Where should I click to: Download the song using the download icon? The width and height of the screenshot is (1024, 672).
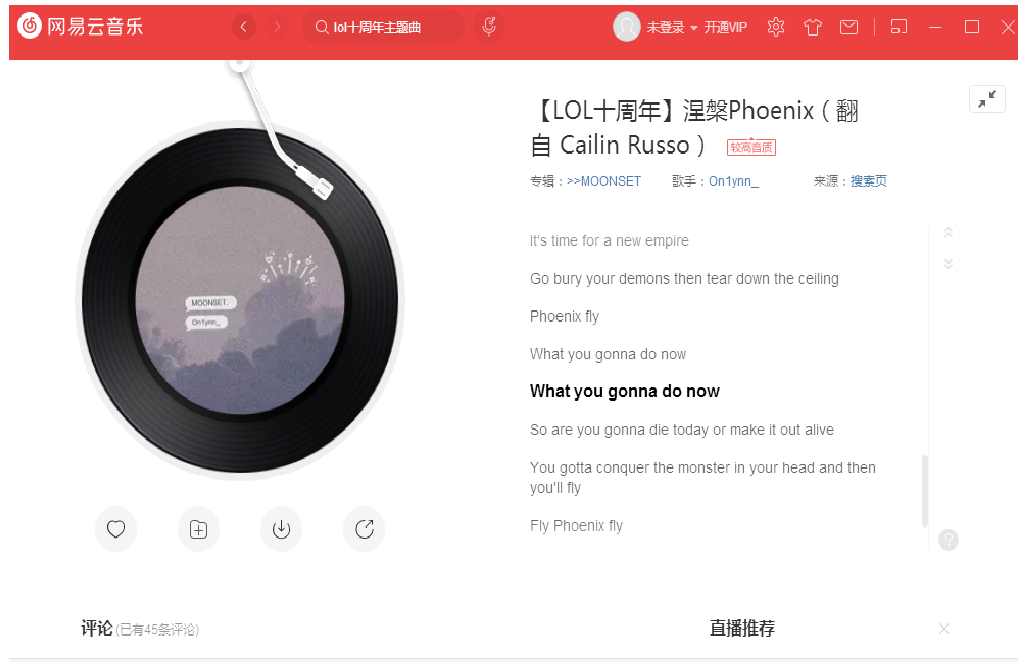tap(281, 529)
